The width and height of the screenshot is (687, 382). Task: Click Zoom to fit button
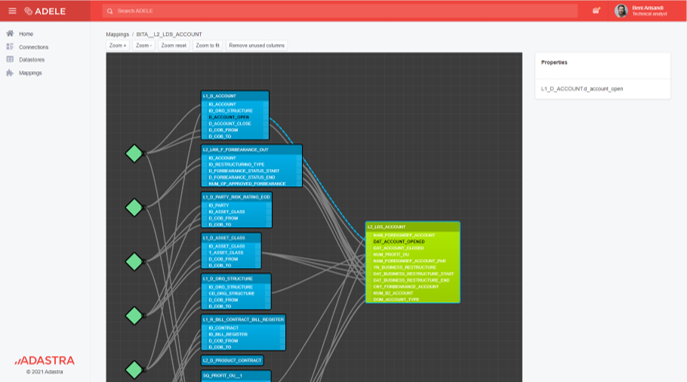(x=208, y=46)
